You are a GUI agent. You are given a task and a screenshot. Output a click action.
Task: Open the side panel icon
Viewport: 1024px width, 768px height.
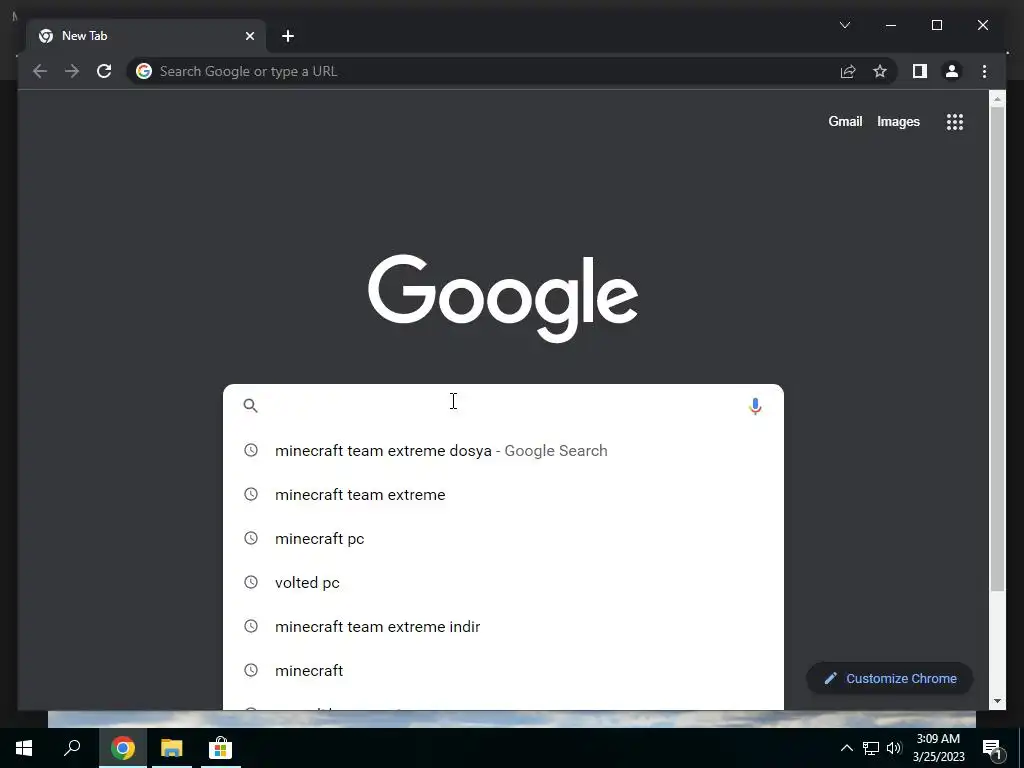[x=920, y=71]
